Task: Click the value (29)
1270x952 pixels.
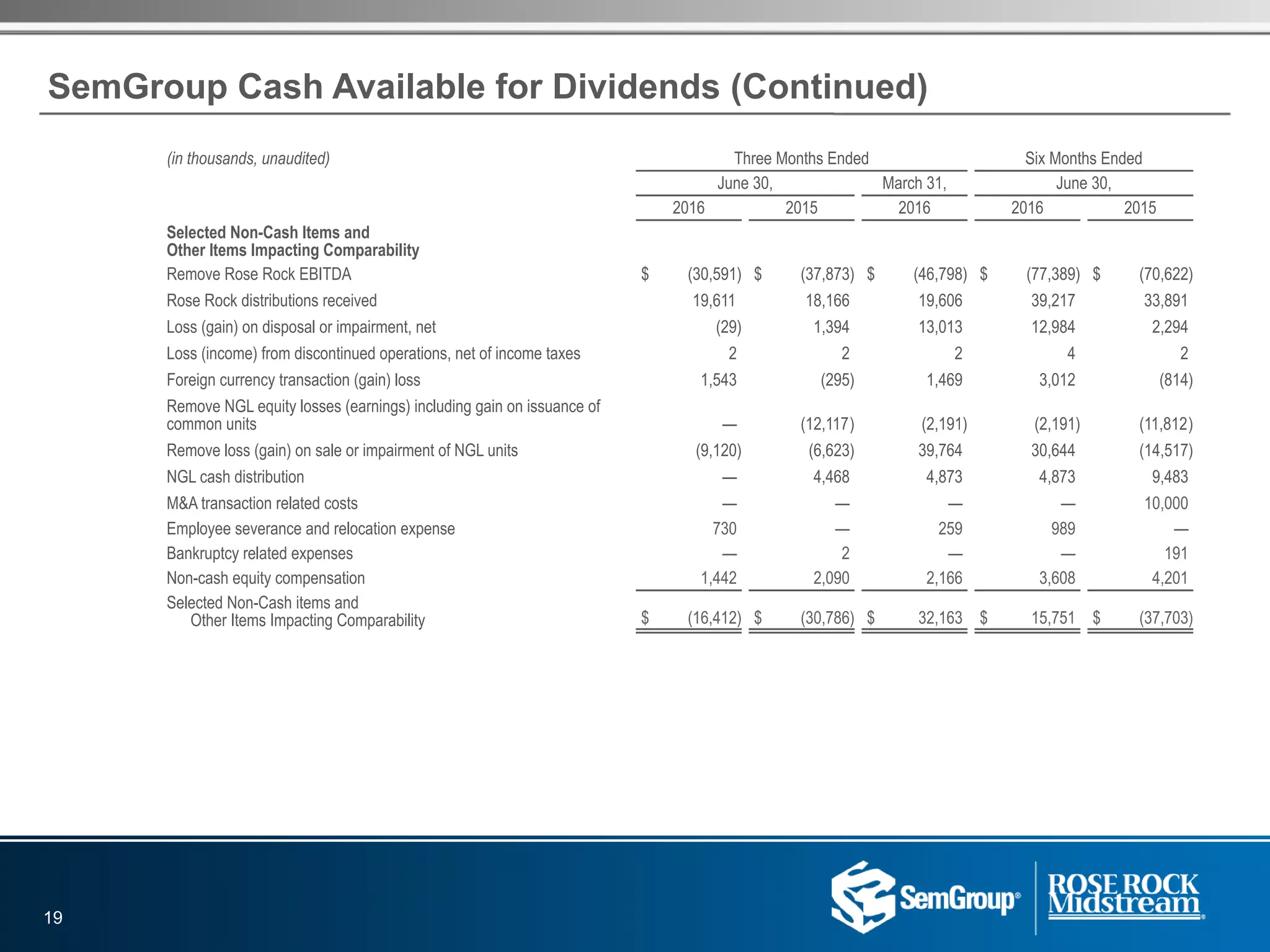Action: point(729,327)
